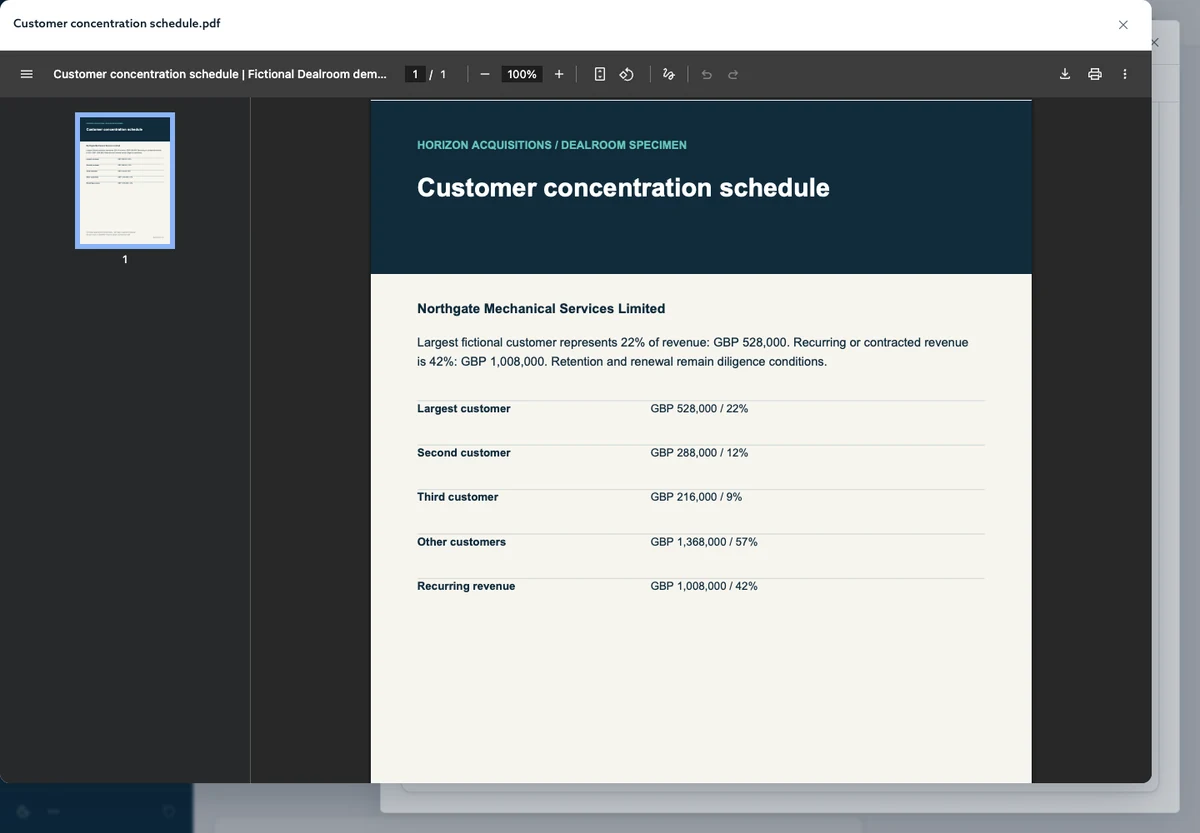The height and width of the screenshot is (833, 1200).
Task: Click the value GBP 216,000 / 9%
Action: click(x=696, y=497)
